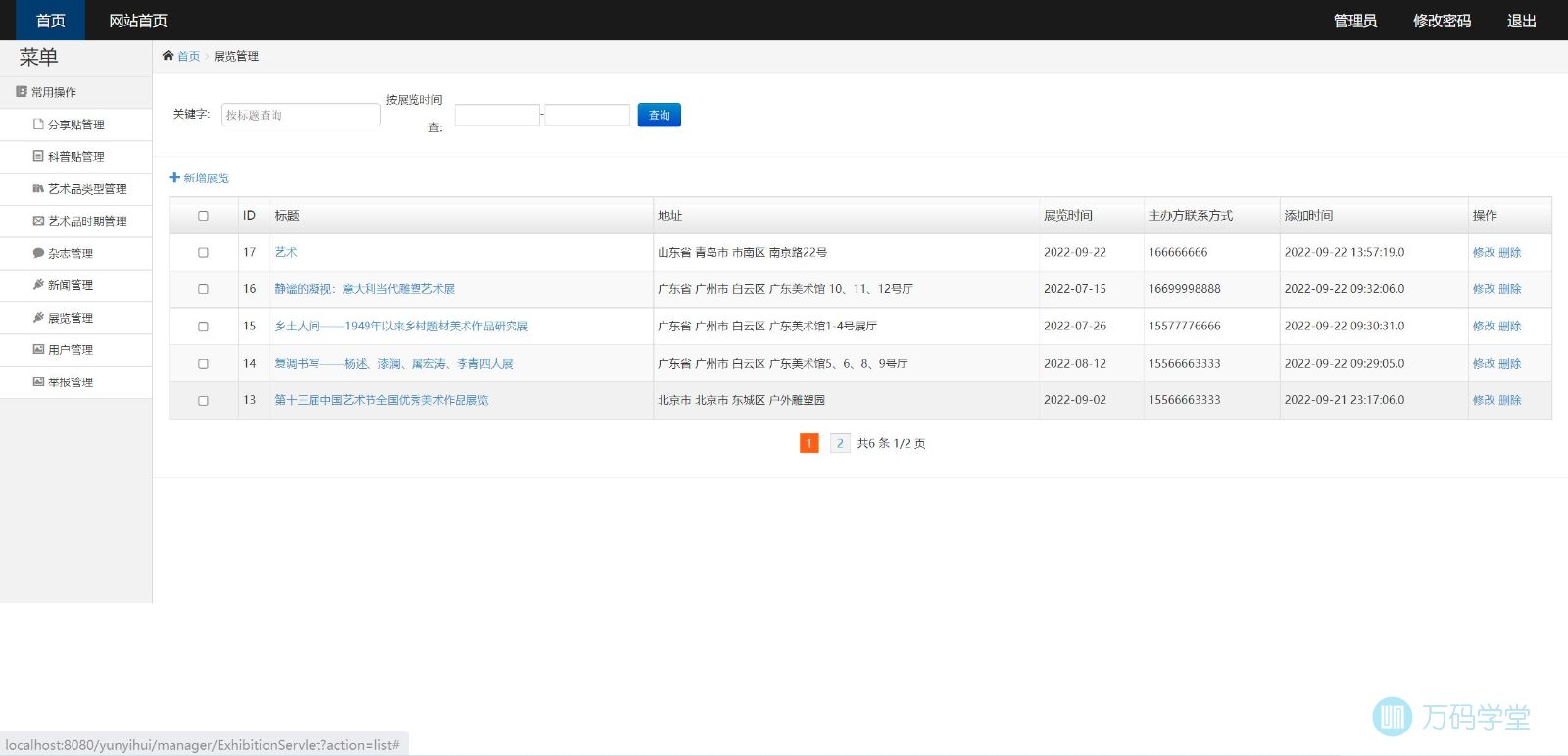Image resolution: width=1568 pixels, height=756 pixels.
Task: Click 修改 for row ID 16
Action: click(1484, 289)
